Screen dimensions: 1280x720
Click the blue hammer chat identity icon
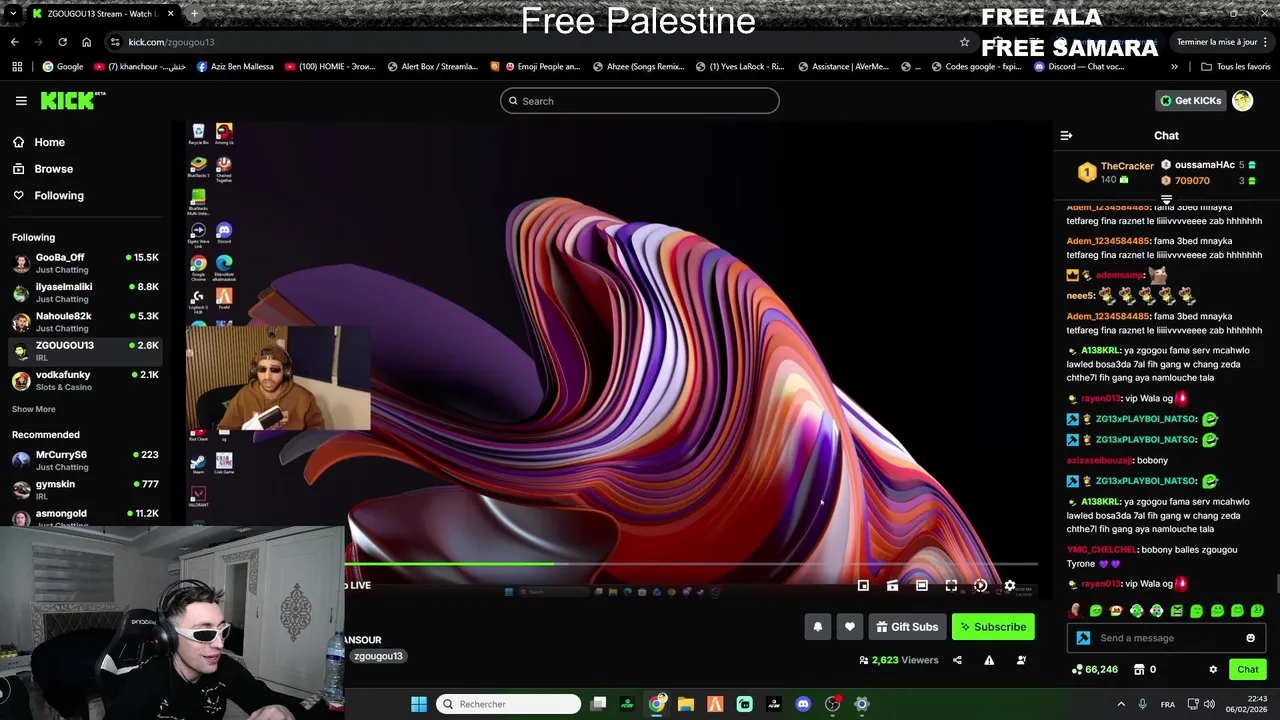pos(1083,638)
